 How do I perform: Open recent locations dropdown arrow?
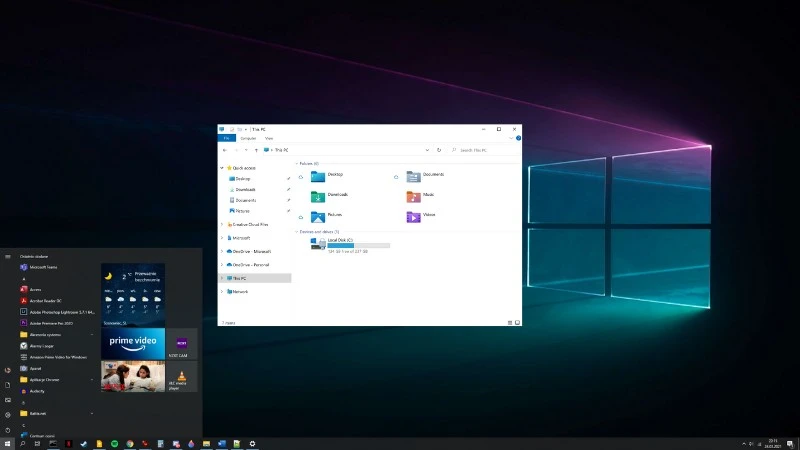coord(246,150)
